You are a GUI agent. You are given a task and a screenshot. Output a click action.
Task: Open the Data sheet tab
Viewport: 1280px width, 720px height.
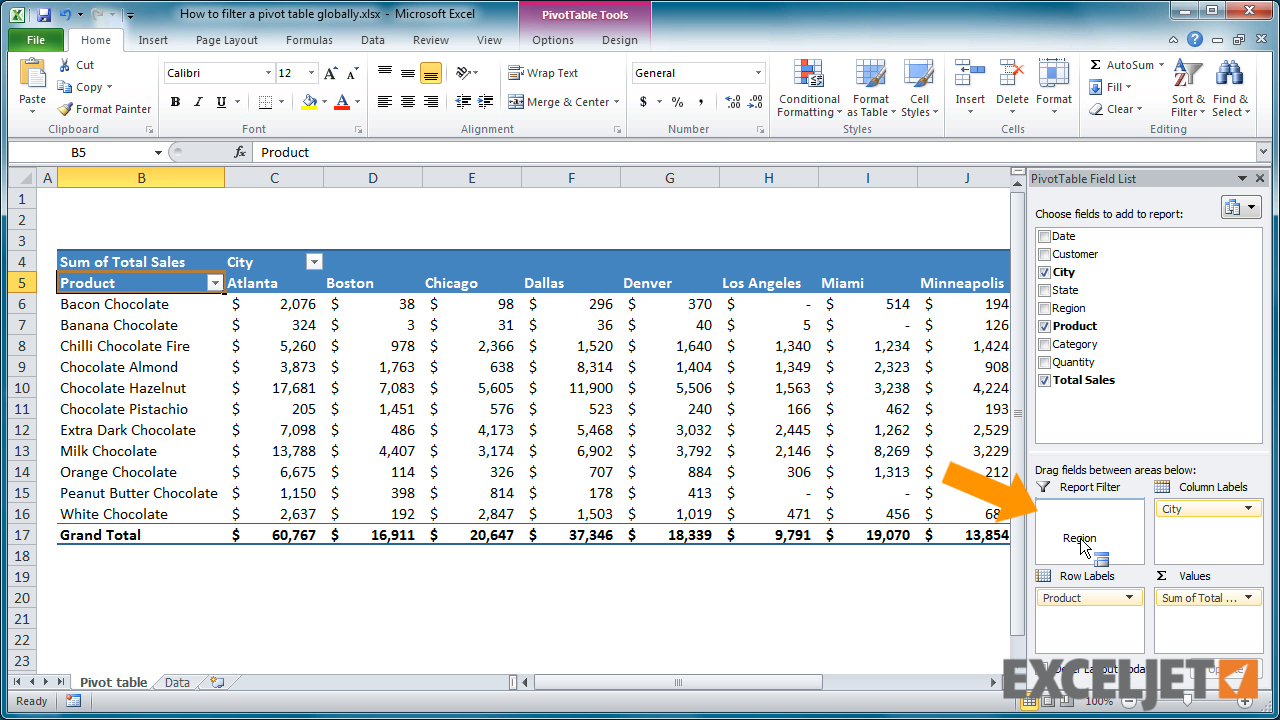click(177, 683)
